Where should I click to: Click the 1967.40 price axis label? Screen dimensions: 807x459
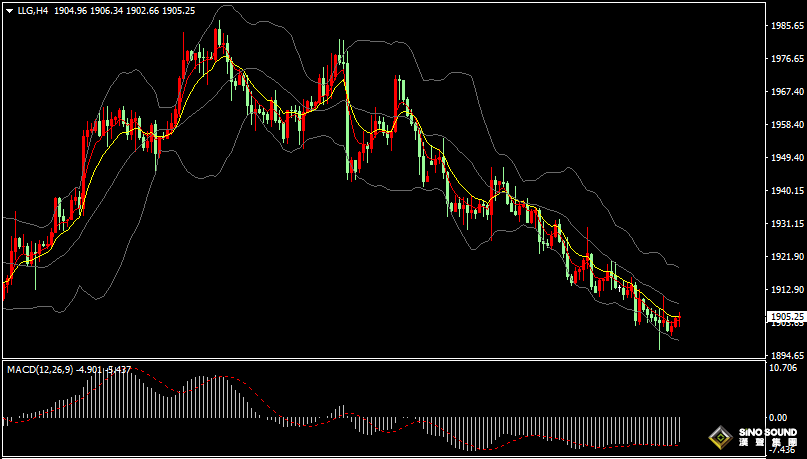pos(785,93)
